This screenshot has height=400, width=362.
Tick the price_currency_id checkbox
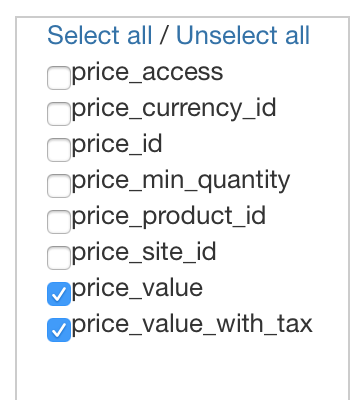(59, 114)
